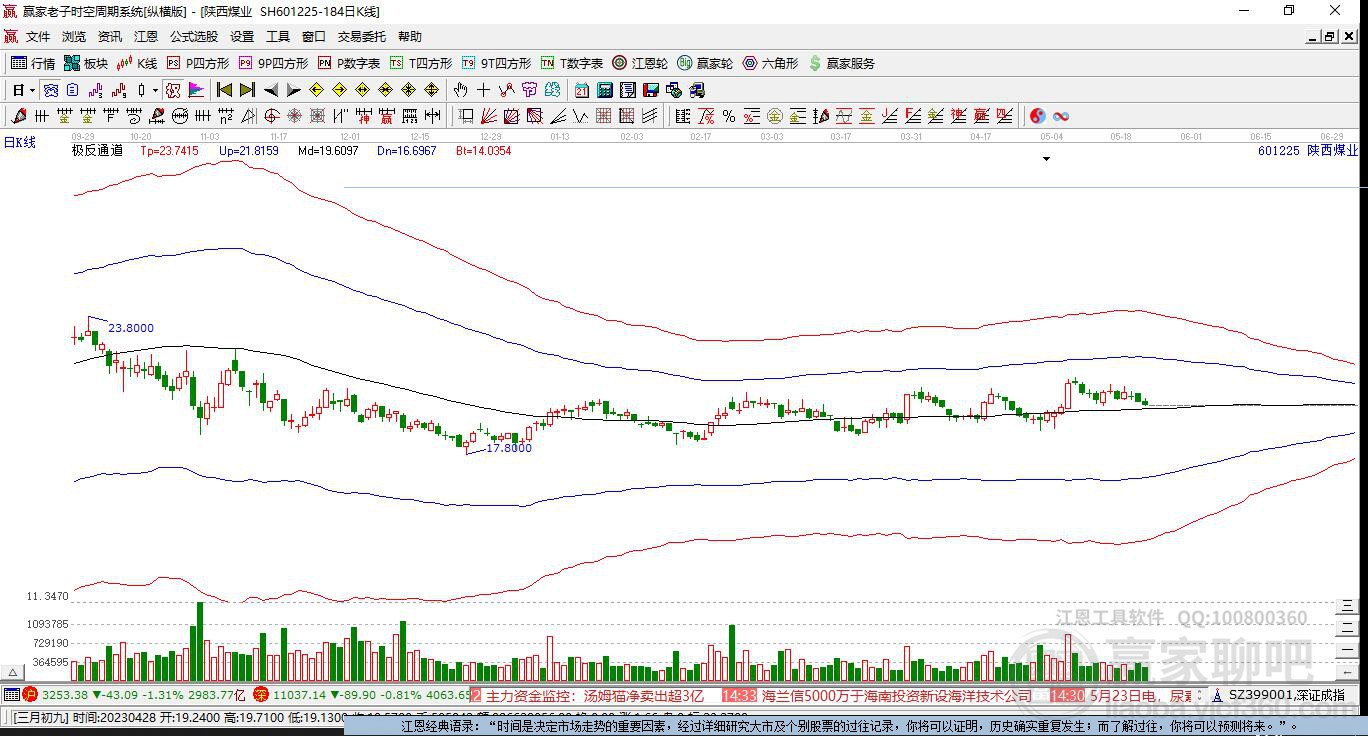This screenshot has height=736, width=1368.
Task: Jump to the last bar icon
Action: 247,90
